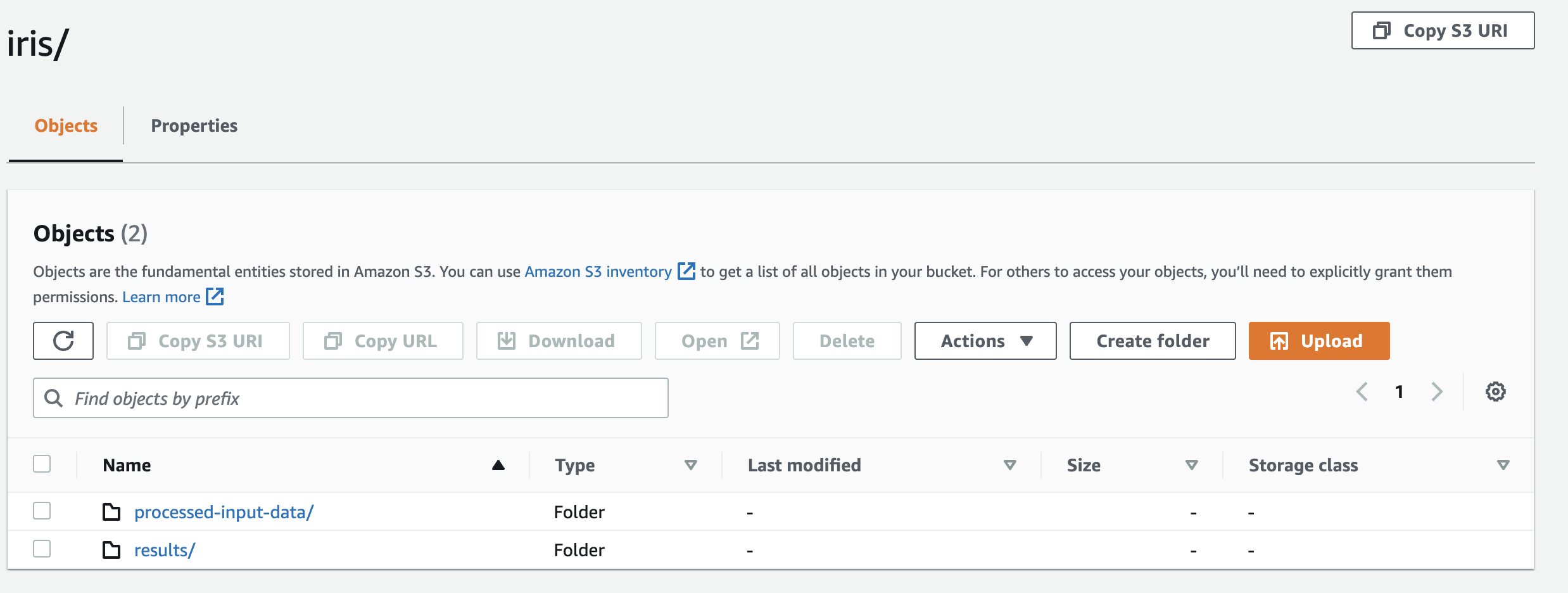Sort by Type column arrow
Image resolution: width=1568 pixels, height=593 pixels.
click(x=690, y=465)
